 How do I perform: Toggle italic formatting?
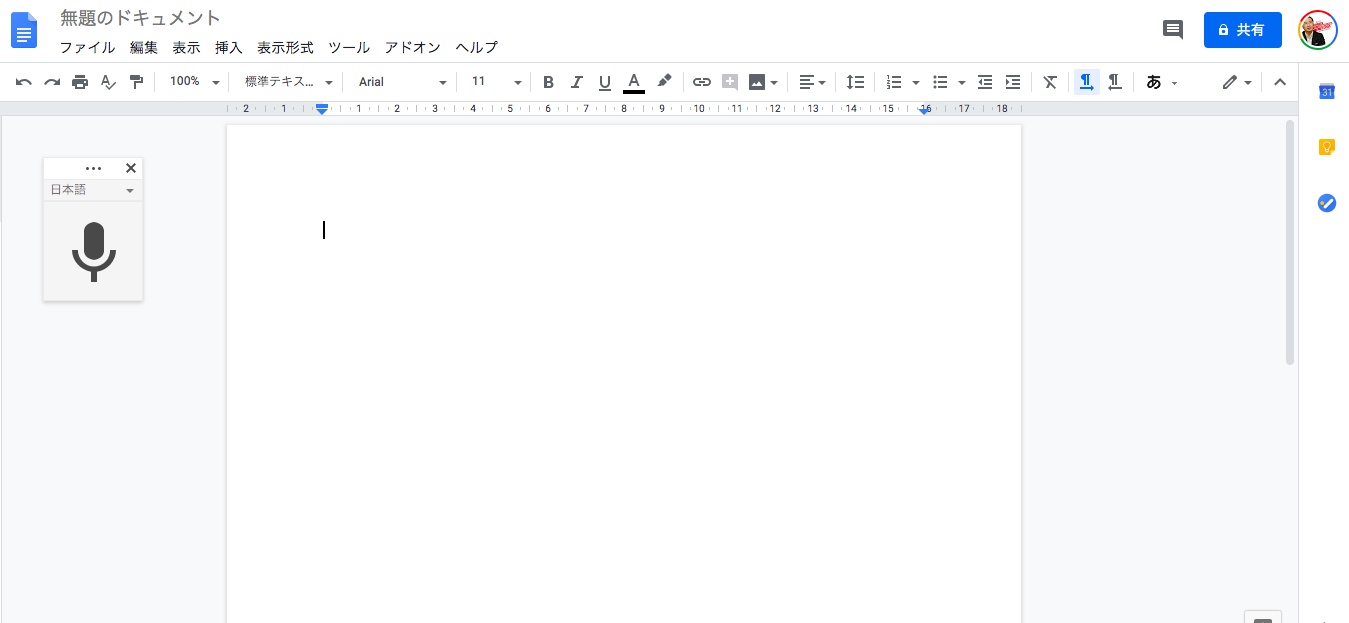coord(576,82)
